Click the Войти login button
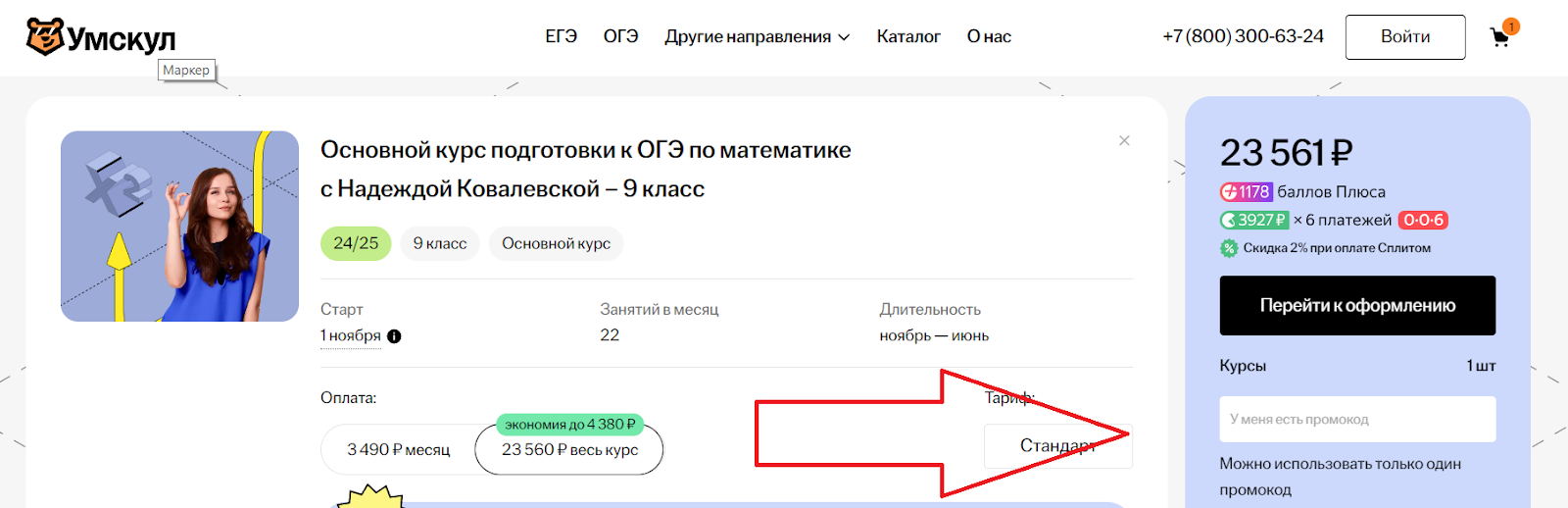Screen dimensions: 1568x508 [1405, 37]
